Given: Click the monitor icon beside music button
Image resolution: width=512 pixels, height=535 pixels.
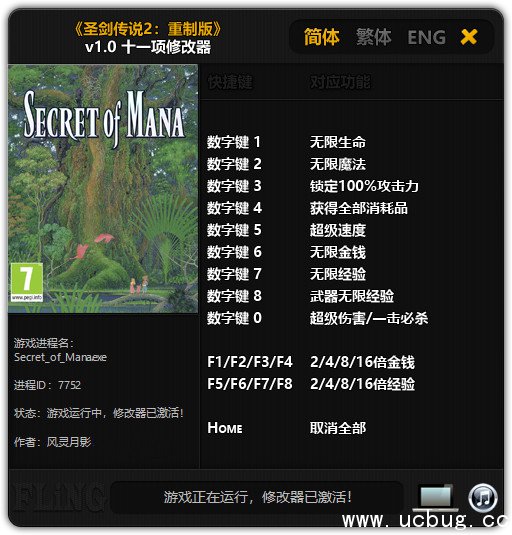Looking at the screenshot, I should (434, 497).
